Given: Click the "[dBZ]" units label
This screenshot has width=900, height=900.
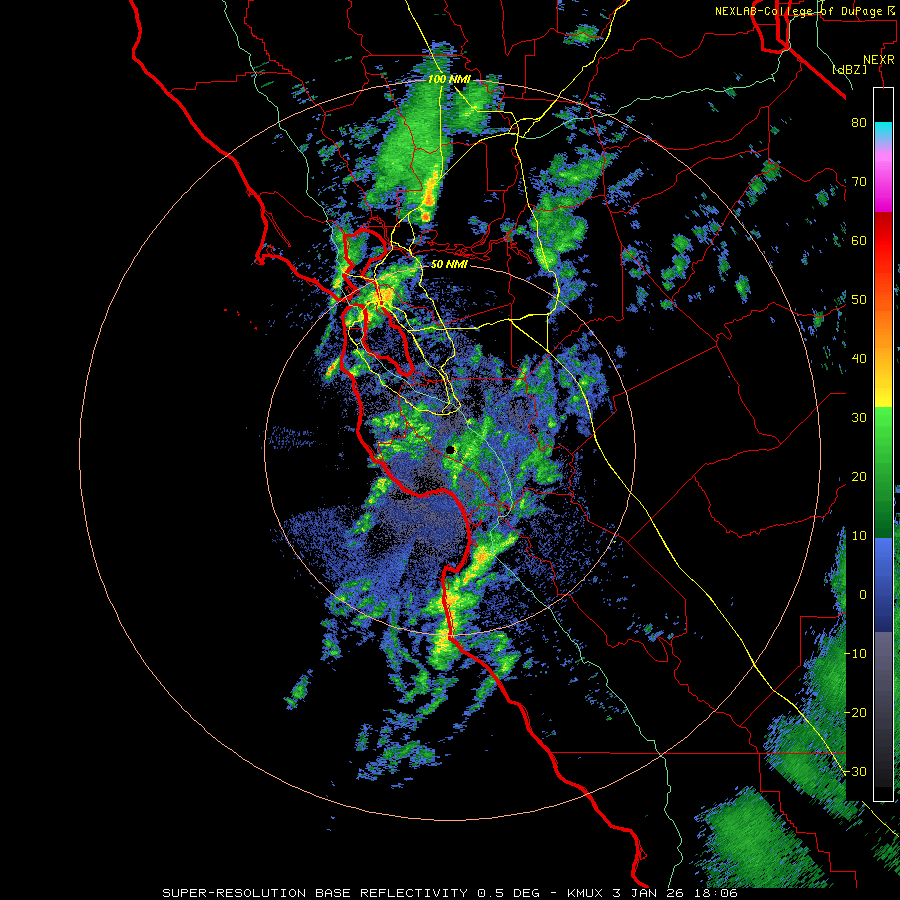Looking at the screenshot, I should [850, 70].
